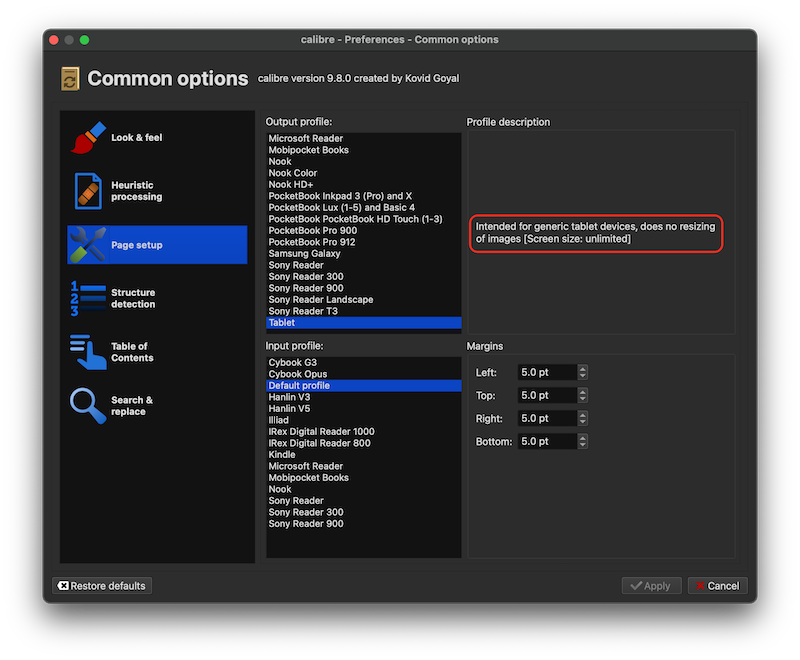Click the Look & feel paintbrush icon
Image resolution: width=800 pixels, height=660 pixels.
click(88, 138)
